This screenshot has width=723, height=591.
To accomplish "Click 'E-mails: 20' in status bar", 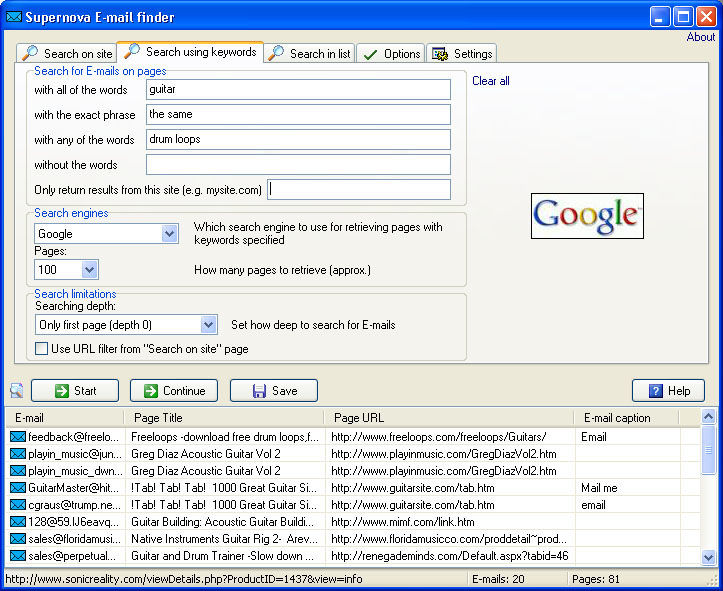I will coord(498,579).
